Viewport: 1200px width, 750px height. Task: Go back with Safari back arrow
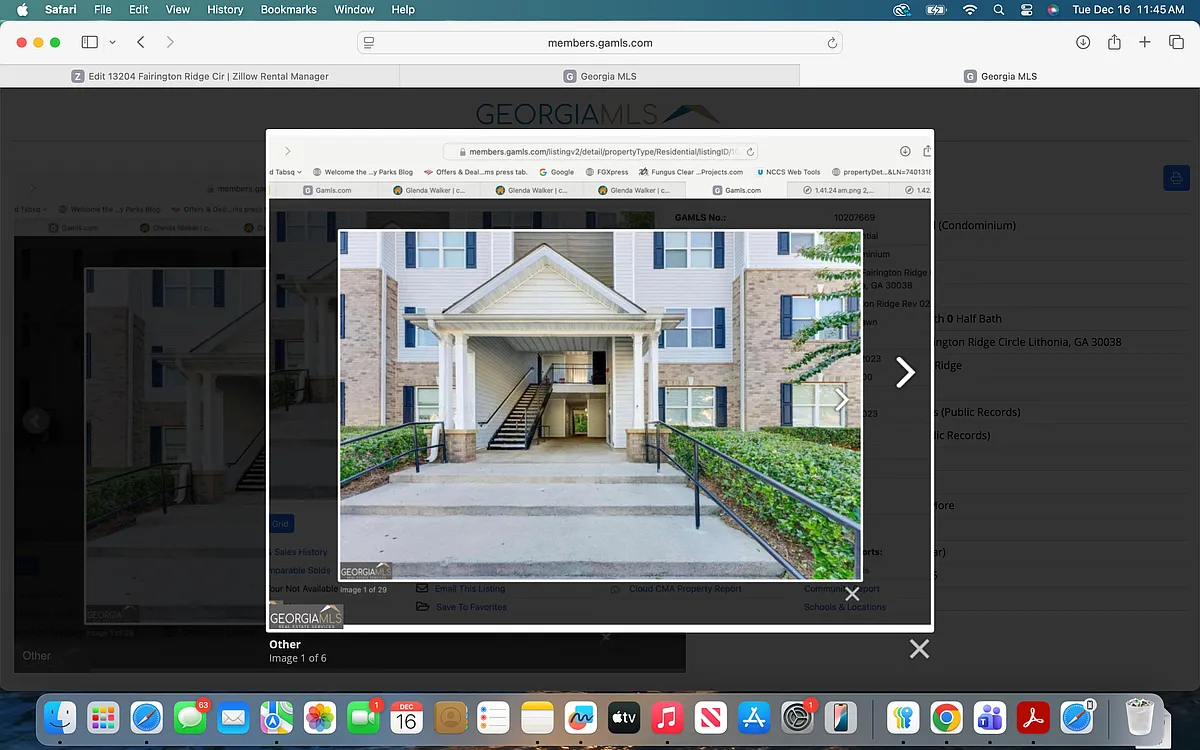141,43
